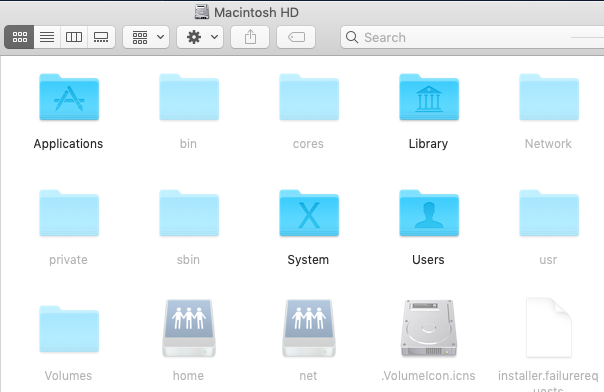Click the sbin folder name label

[x=188, y=260]
